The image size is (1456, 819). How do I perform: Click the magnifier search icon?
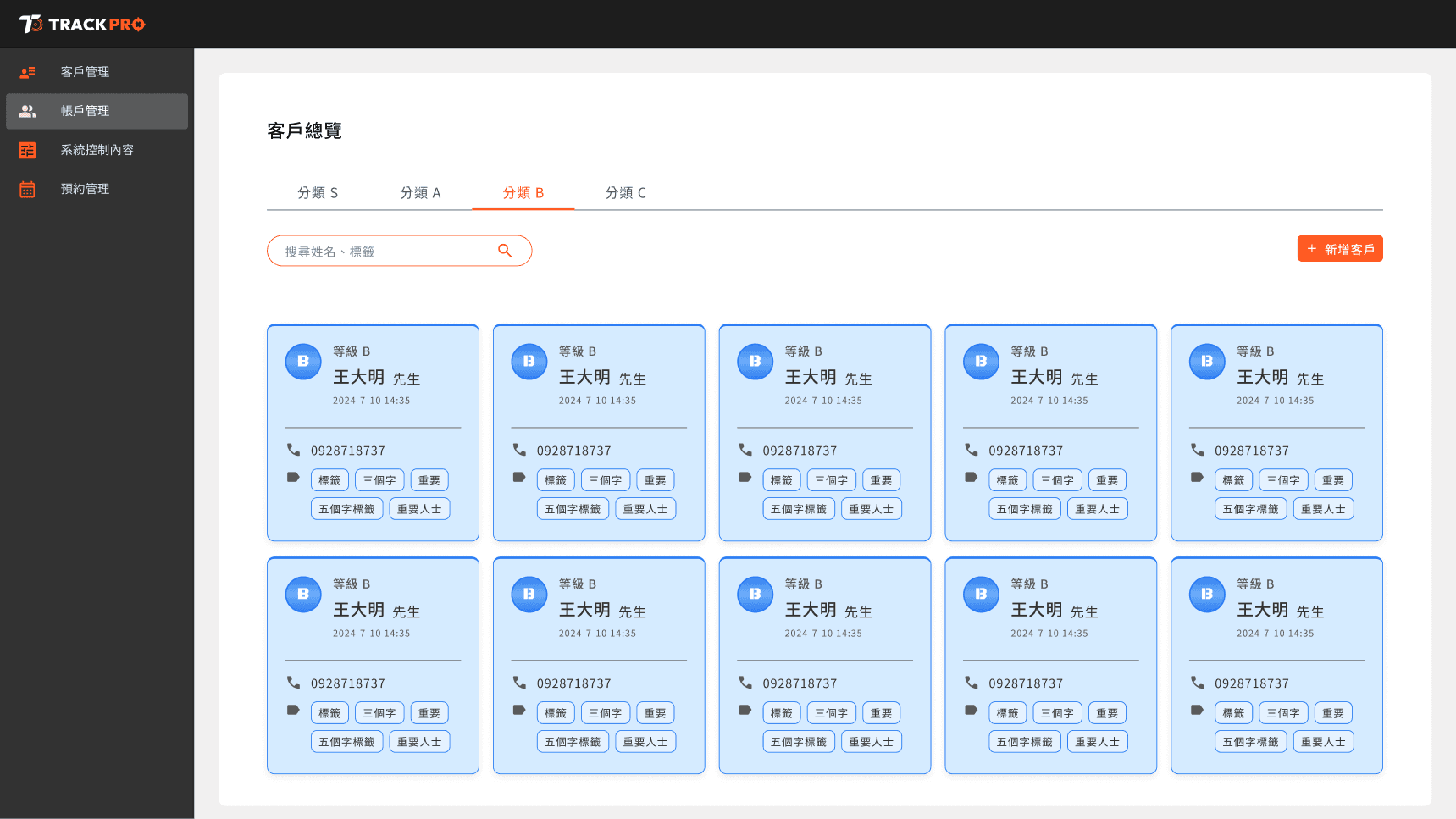(505, 251)
